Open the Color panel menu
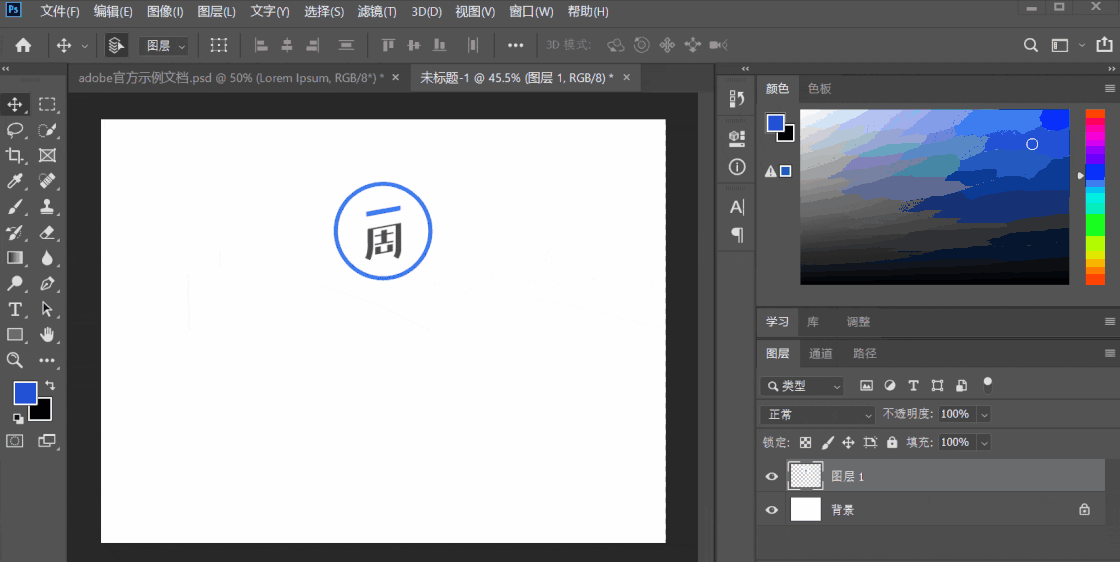Image resolution: width=1120 pixels, height=562 pixels. 1109,89
